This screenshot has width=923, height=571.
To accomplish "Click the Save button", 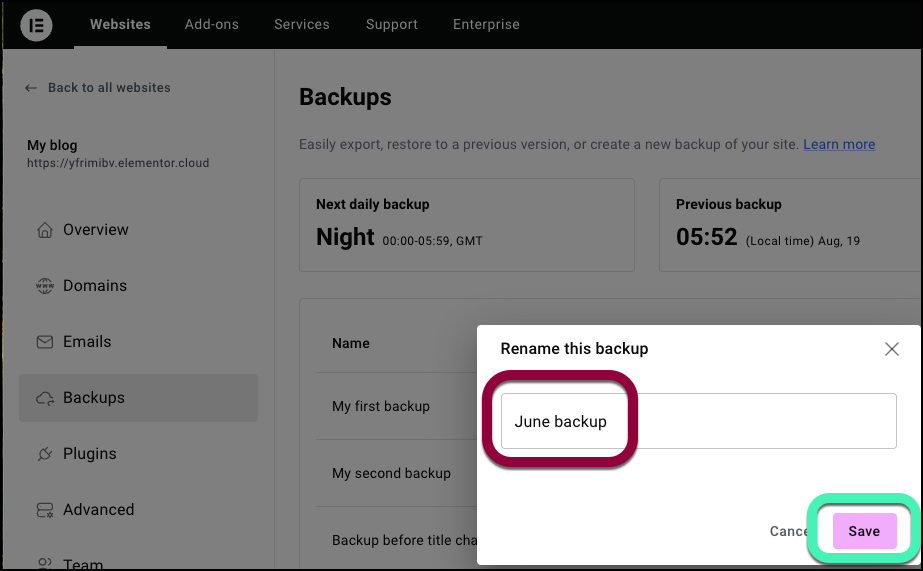I will (x=864, y=531).
